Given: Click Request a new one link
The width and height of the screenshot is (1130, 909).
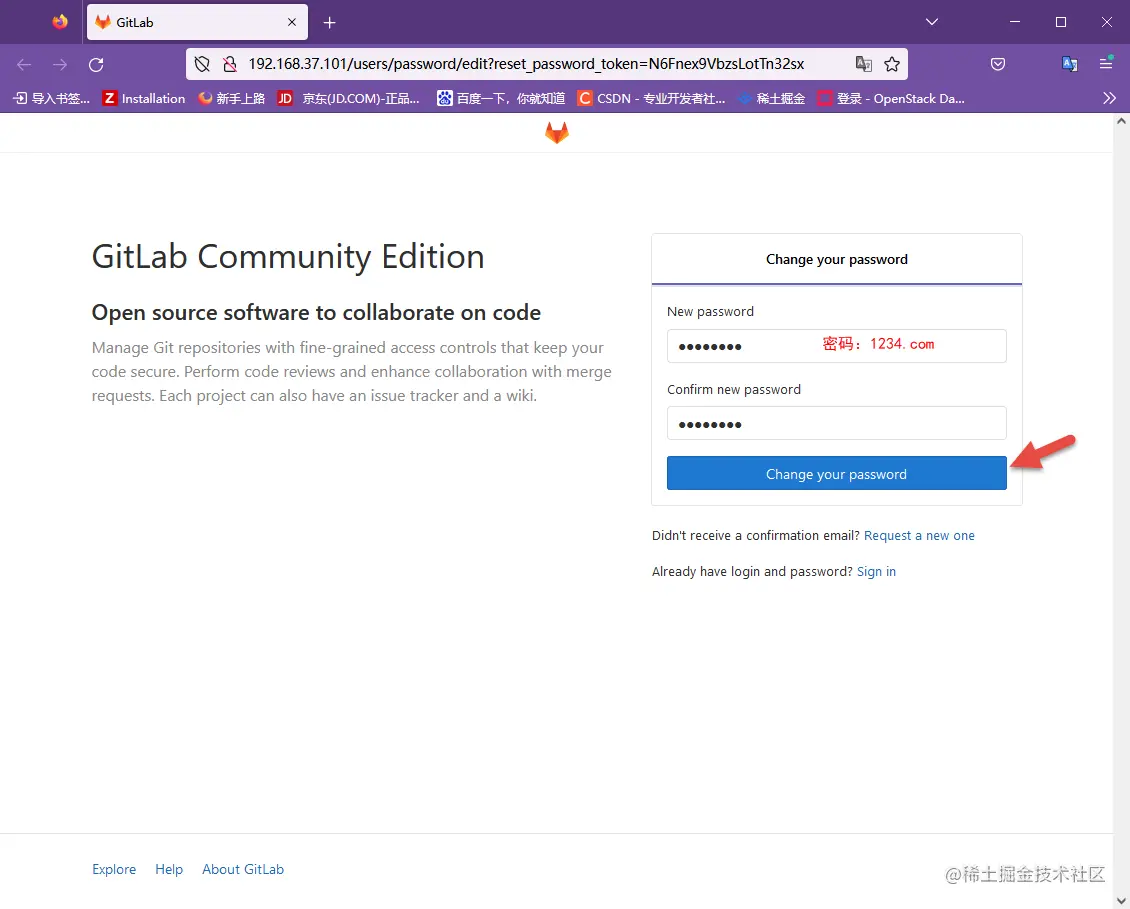Looking at the screenshot, I should pos(919,536).
